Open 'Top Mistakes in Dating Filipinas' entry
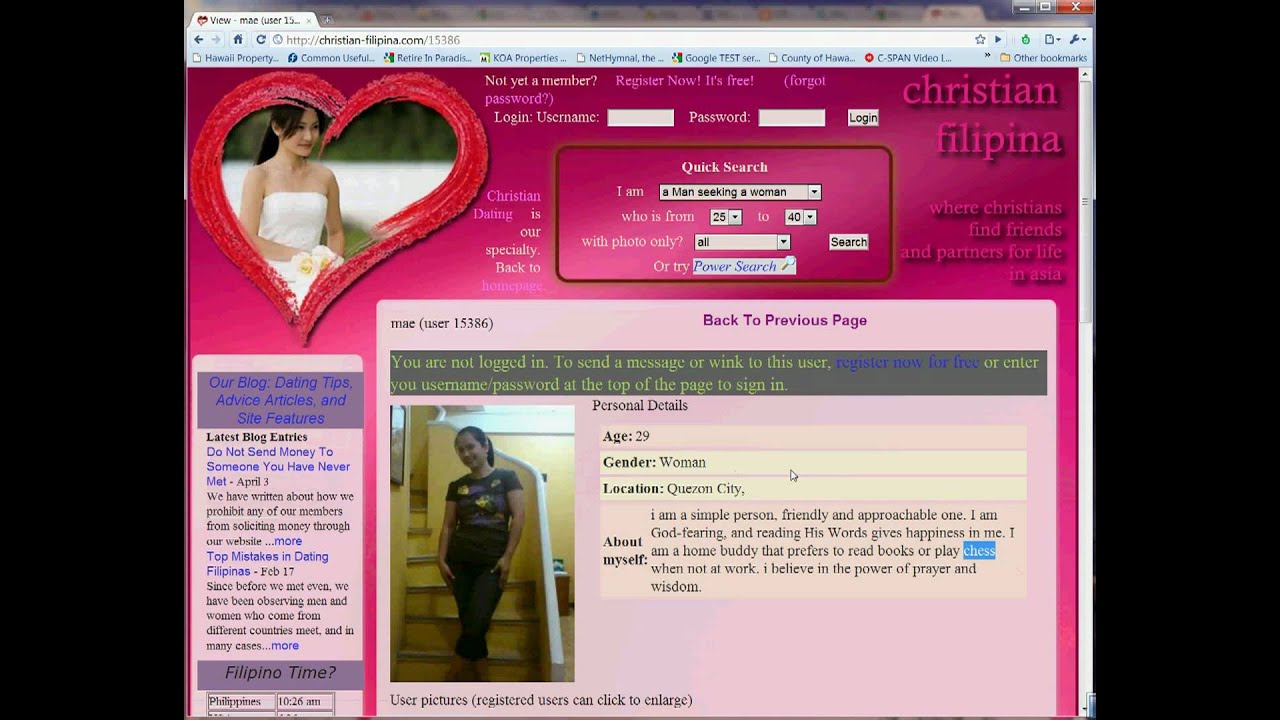The image size is (1280, 720). [x=267, y=564]
